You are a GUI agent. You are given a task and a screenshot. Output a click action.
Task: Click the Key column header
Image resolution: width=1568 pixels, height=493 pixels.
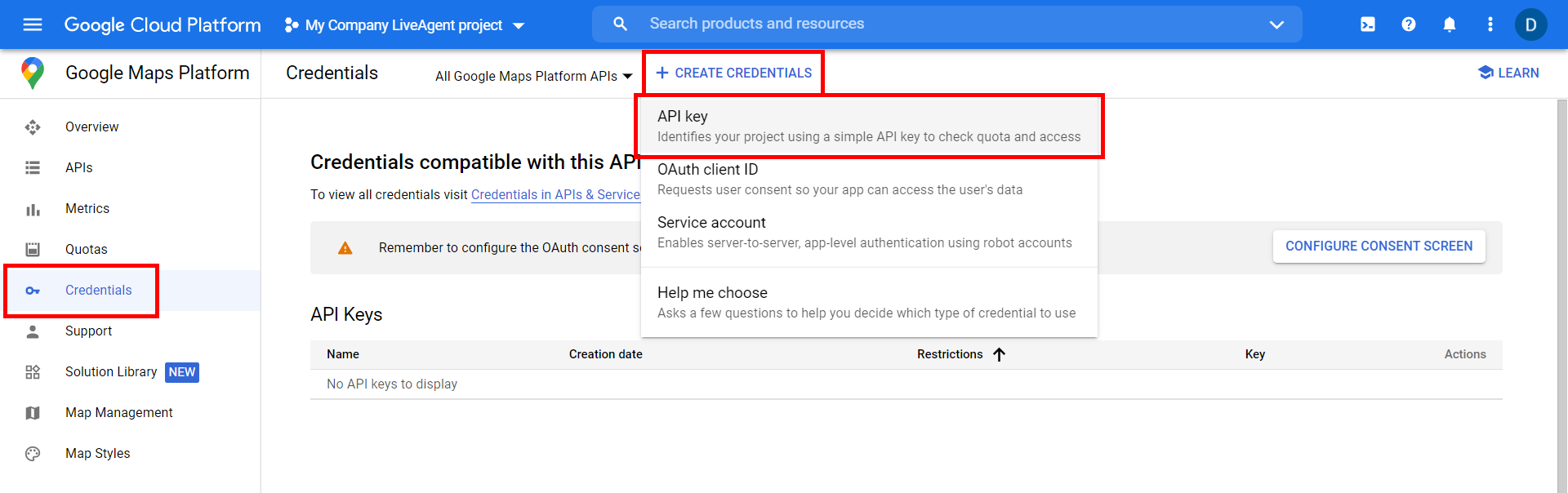tap(1255, 354)
